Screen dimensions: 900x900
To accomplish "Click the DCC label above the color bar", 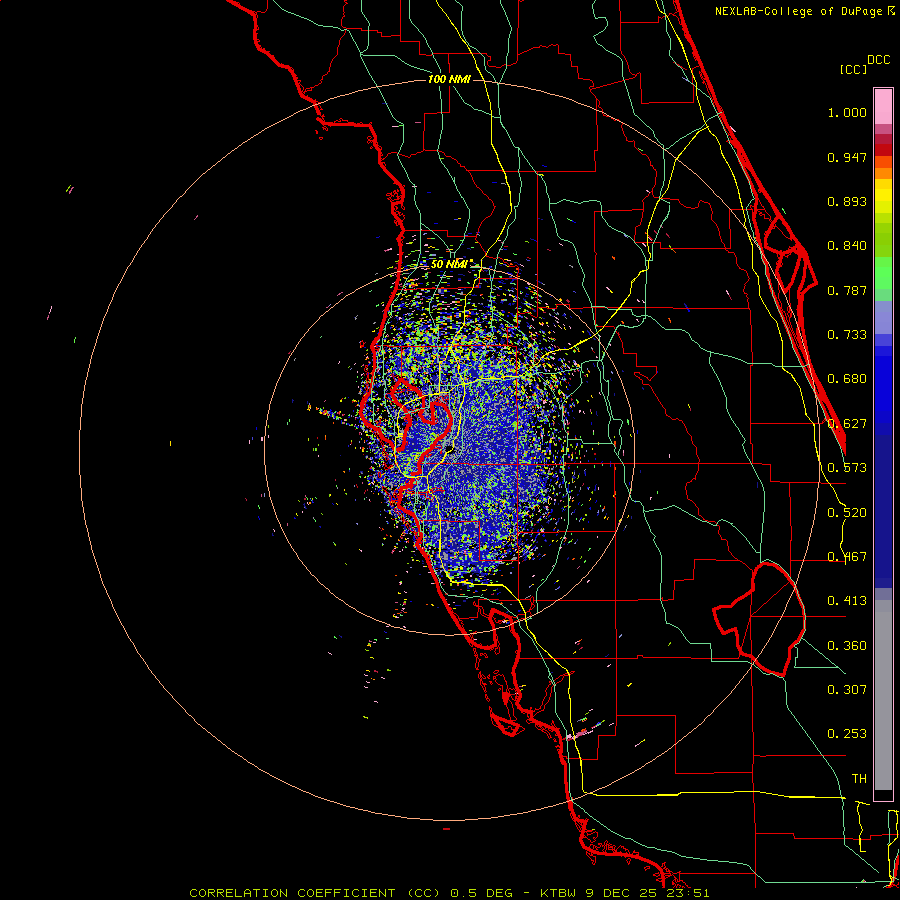I will pyautogui.click(x=878, y=60).
